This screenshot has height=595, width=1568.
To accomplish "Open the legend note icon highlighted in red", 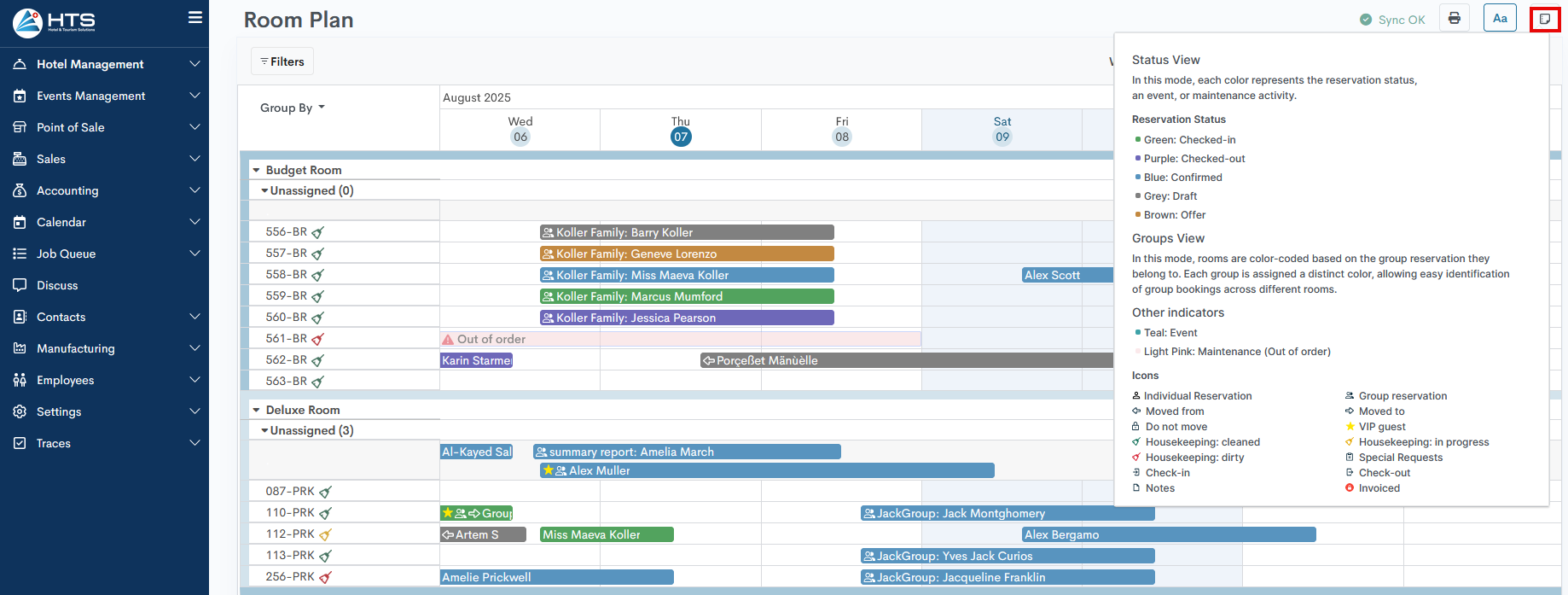I will pyautogui.click(x=1544, y=19).
